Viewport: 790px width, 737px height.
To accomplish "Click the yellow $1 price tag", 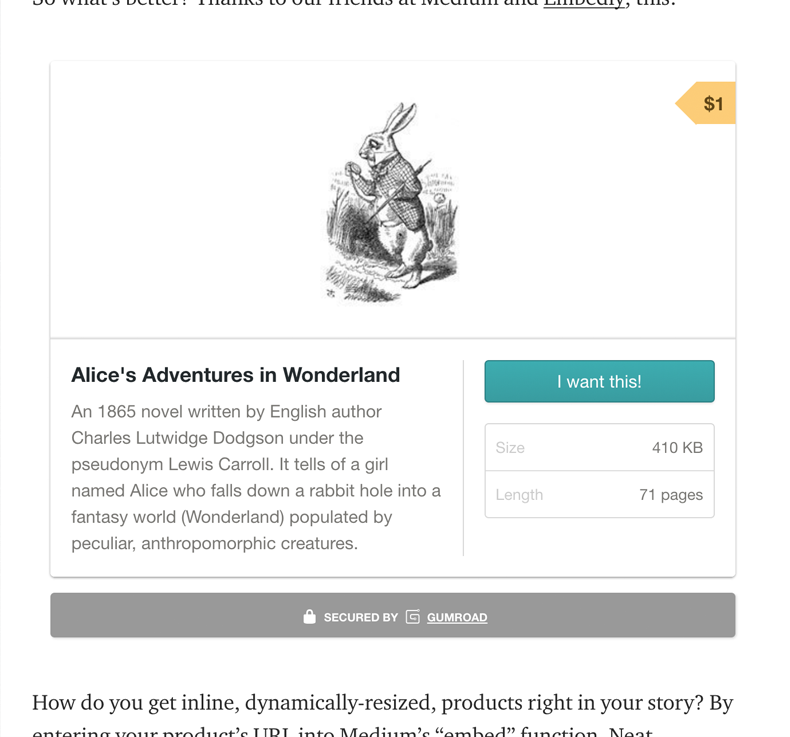I will tap(709, 104).
